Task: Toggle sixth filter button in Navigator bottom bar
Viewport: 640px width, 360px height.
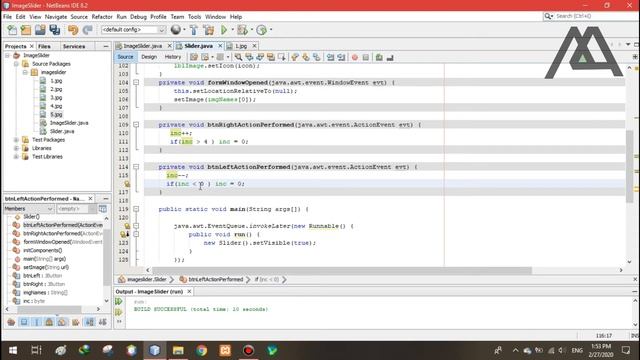Action: [76, 322]
